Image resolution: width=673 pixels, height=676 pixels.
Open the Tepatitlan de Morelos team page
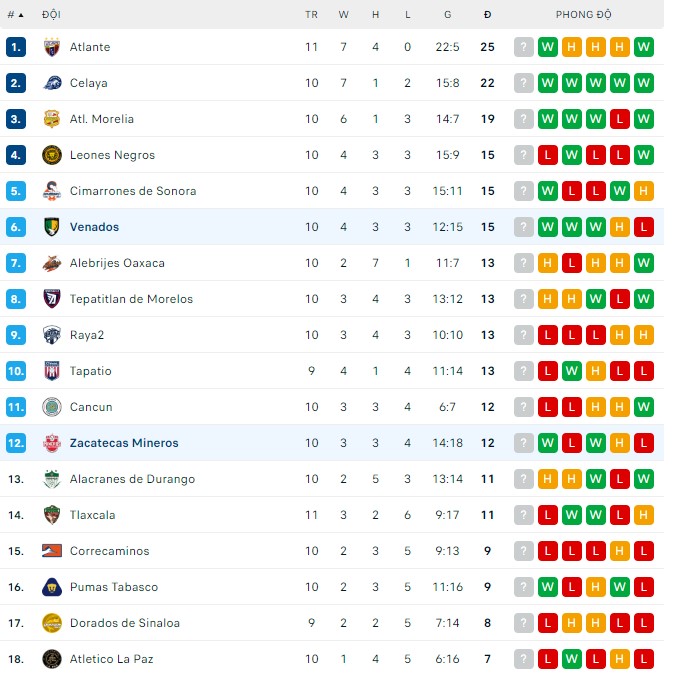(x=131, y=299)
